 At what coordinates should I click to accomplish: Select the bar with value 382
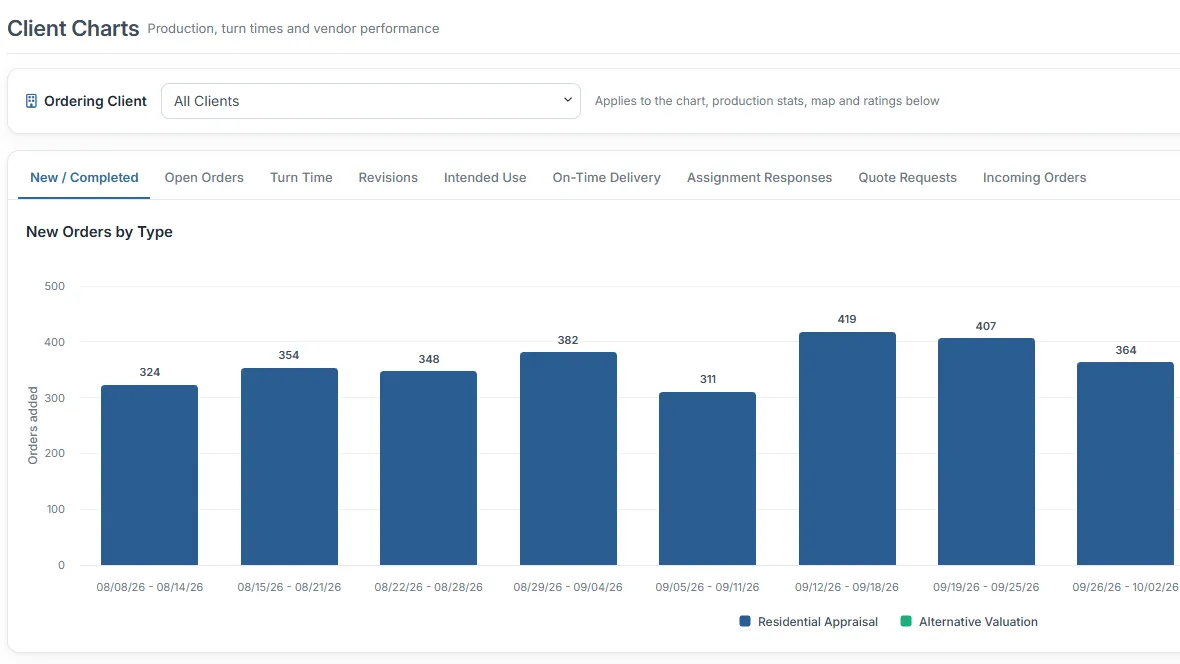click(x=568, y=458)
